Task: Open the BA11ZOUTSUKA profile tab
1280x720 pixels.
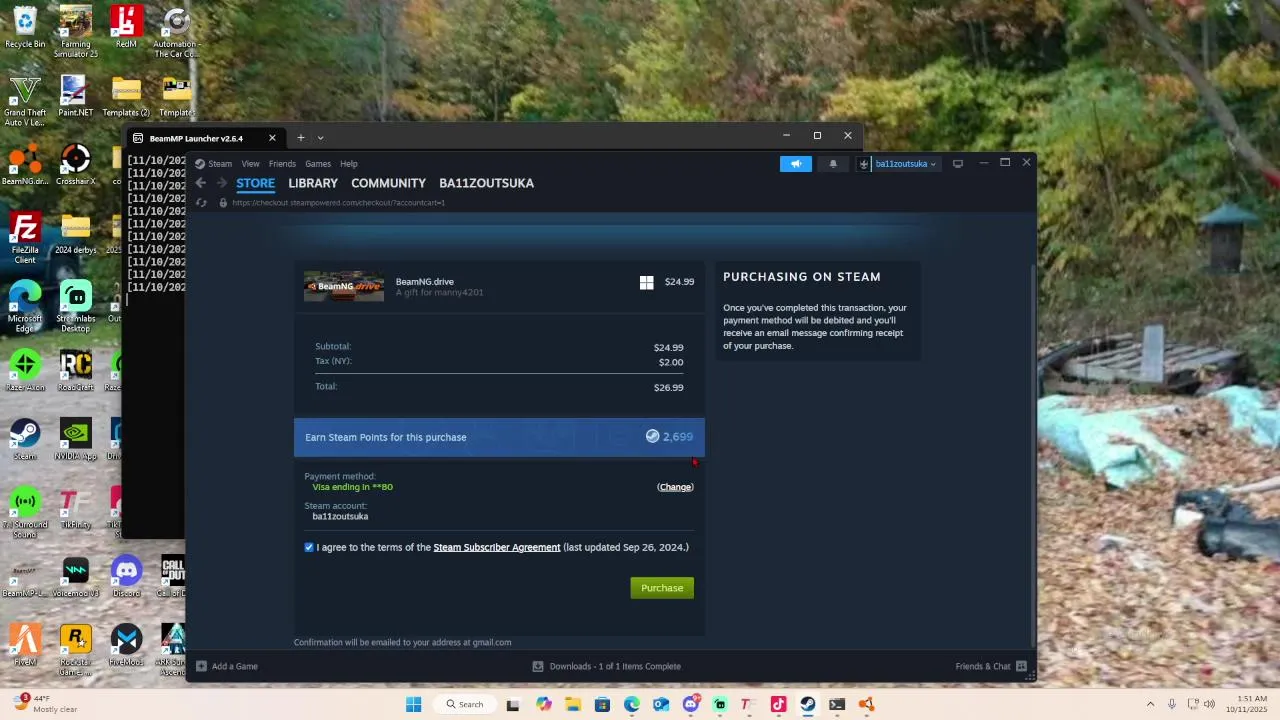Action: (486, 183)
